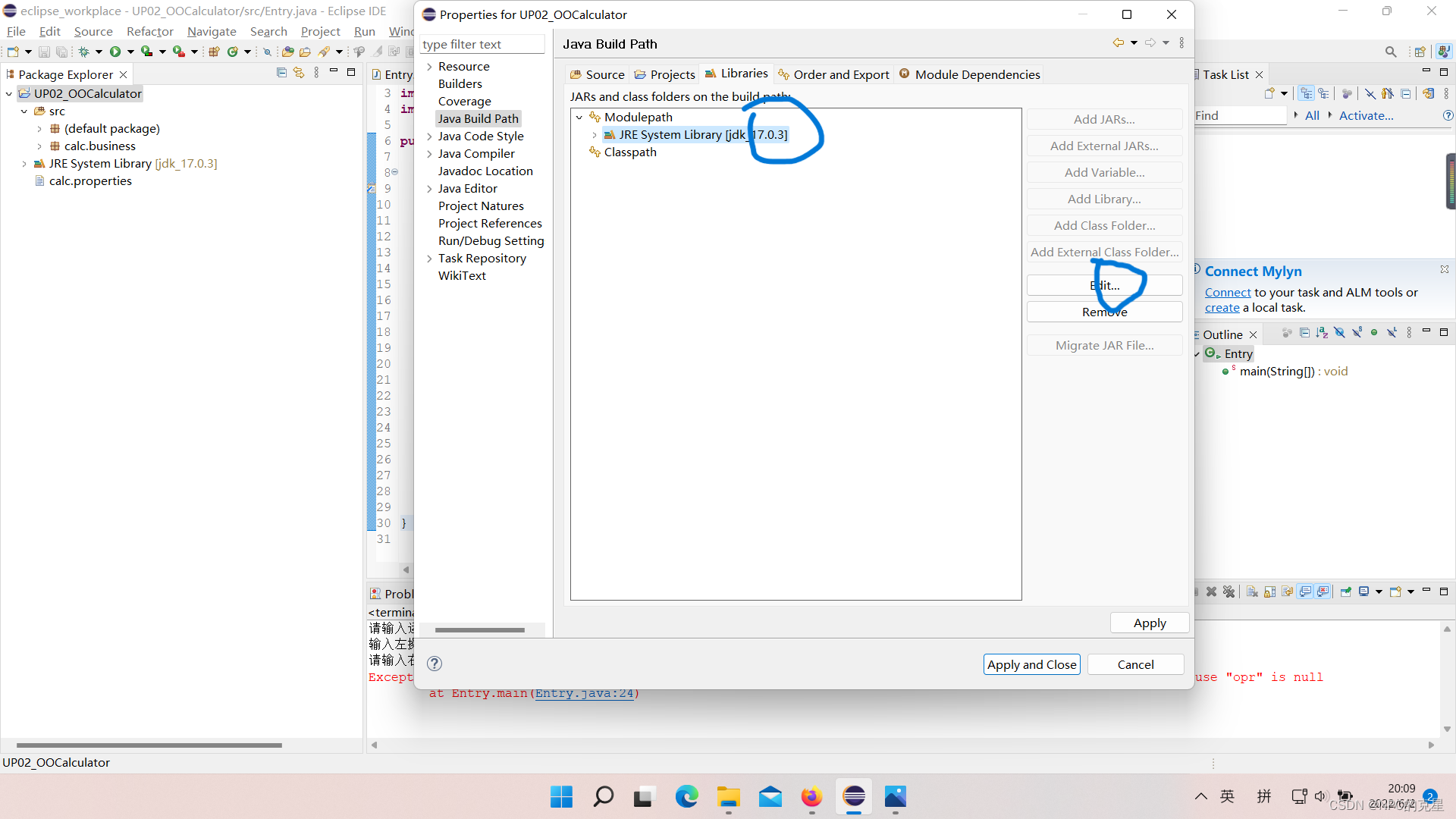This screenshot has height=819, width=1456.
Task: Click the Remove button
Action: click(1104, 312)
